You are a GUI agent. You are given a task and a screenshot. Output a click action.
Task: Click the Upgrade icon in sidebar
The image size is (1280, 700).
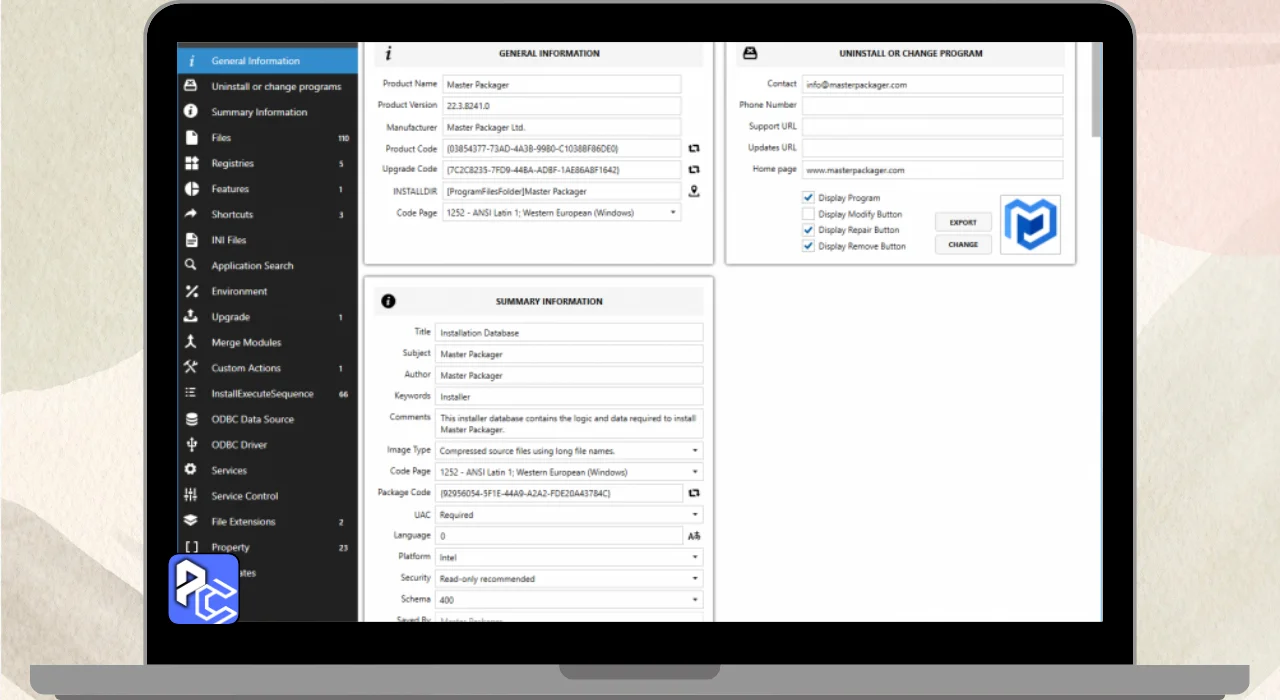click(191, 316)
